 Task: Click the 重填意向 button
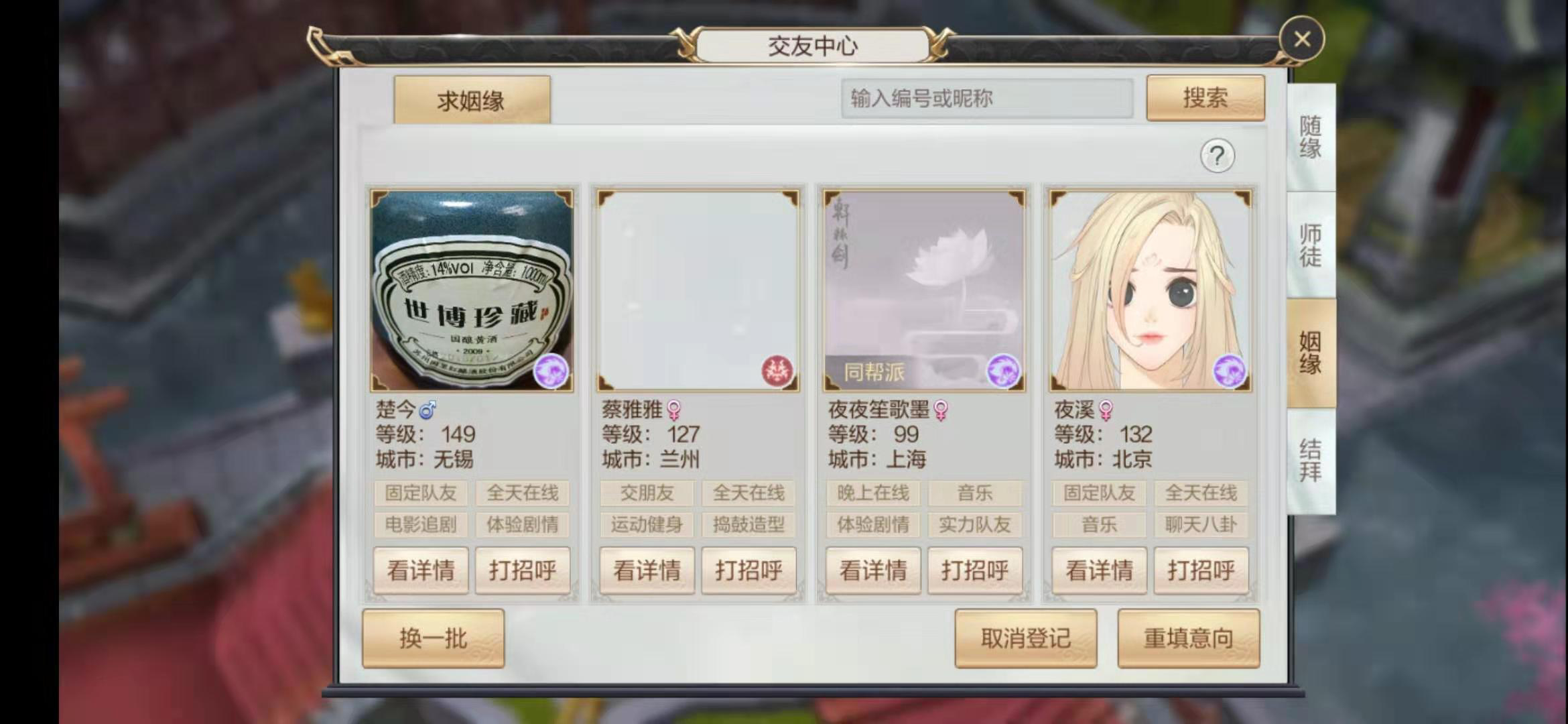[1188, 638]
